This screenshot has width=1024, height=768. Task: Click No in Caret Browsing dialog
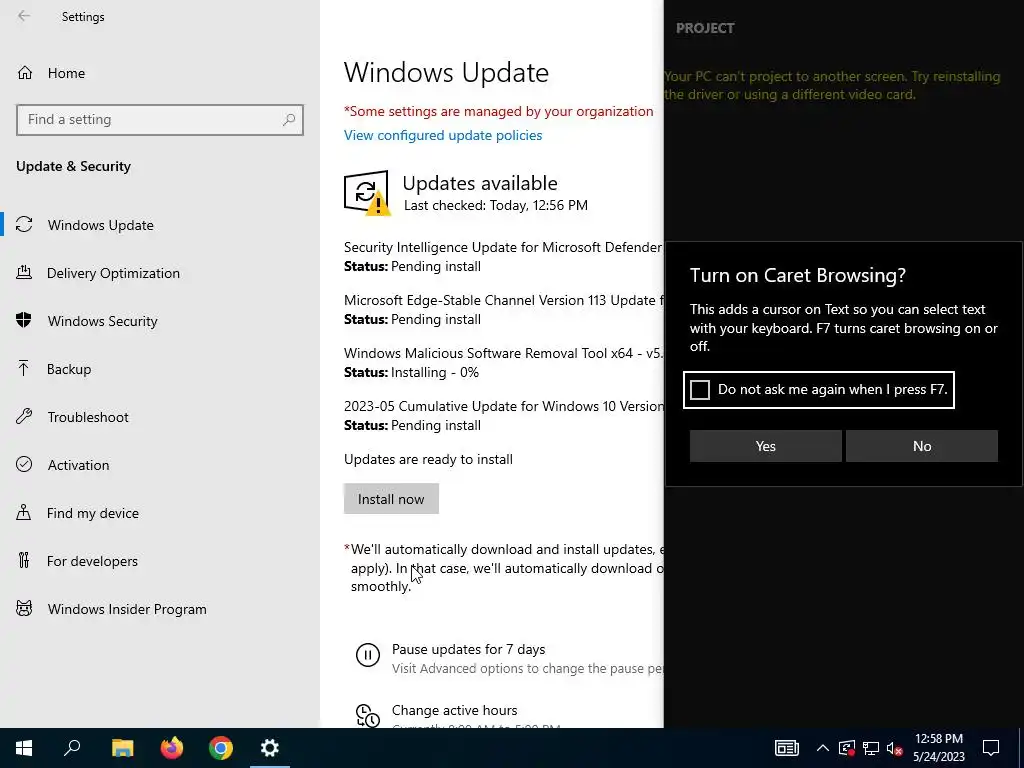921,446
